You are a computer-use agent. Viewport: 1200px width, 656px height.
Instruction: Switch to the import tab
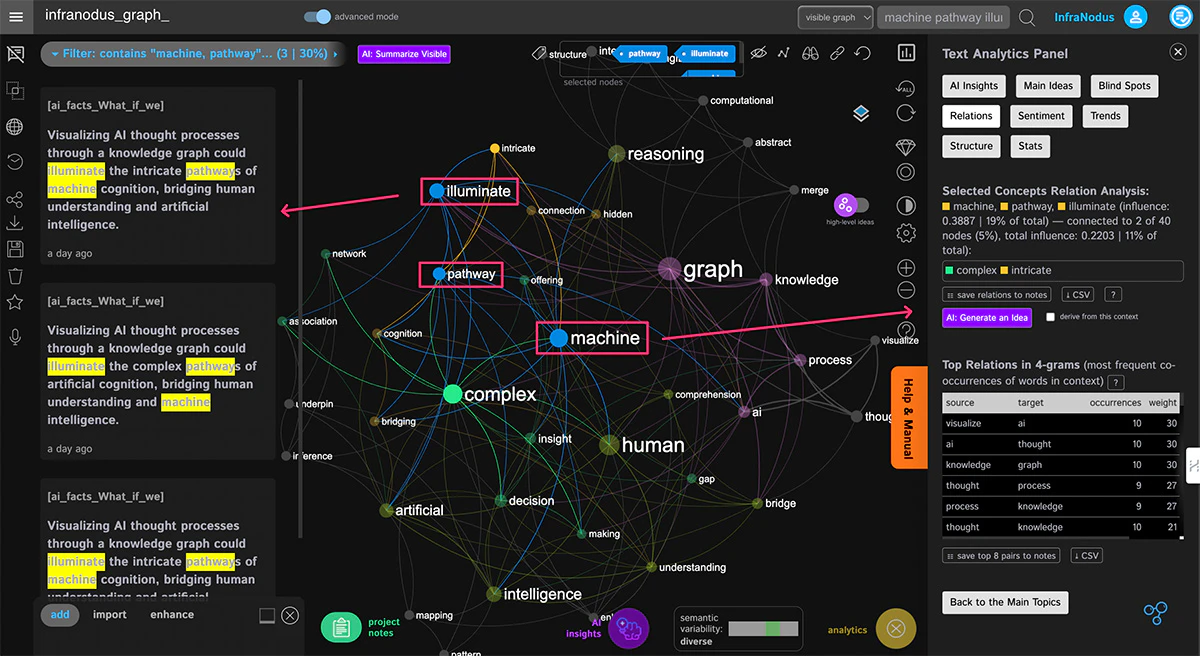[109, 614]
